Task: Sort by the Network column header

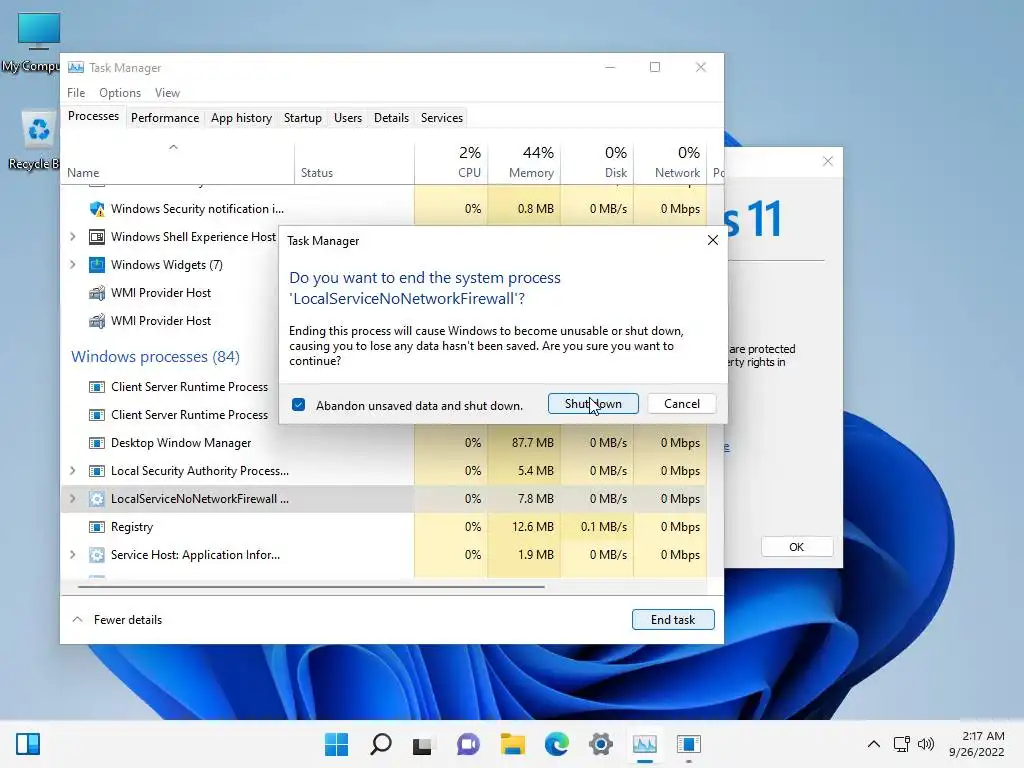Action: pyautogui.click(x=670, y=162)
